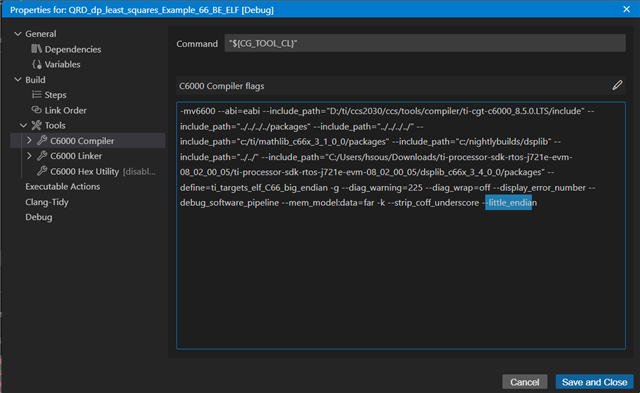Select the Tools tree item

(x=55, y=125)
